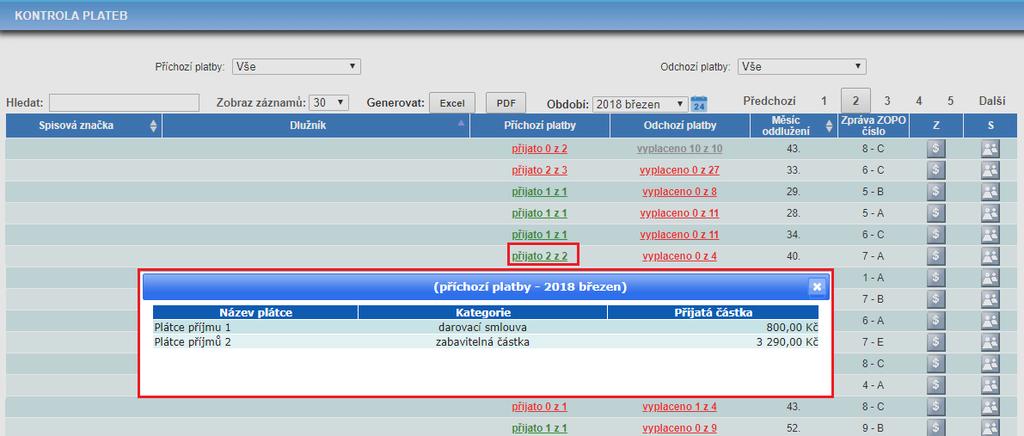1024x436 pixels.
Task: Click the Příchozí platby column header
Action: [539, 126]
